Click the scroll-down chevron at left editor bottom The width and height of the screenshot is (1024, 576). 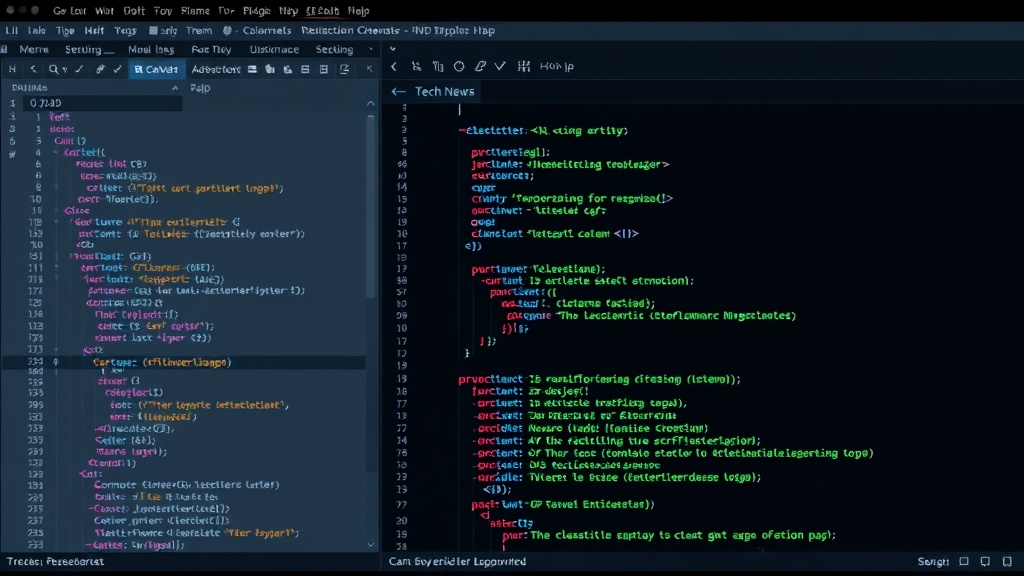coord(370,544)
